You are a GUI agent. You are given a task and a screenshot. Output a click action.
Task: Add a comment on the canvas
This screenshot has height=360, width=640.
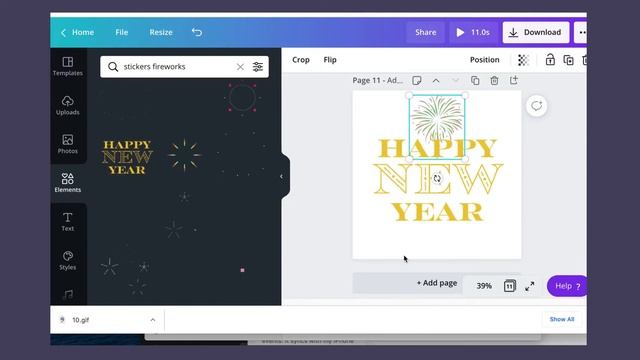click(x=536, y=106)
